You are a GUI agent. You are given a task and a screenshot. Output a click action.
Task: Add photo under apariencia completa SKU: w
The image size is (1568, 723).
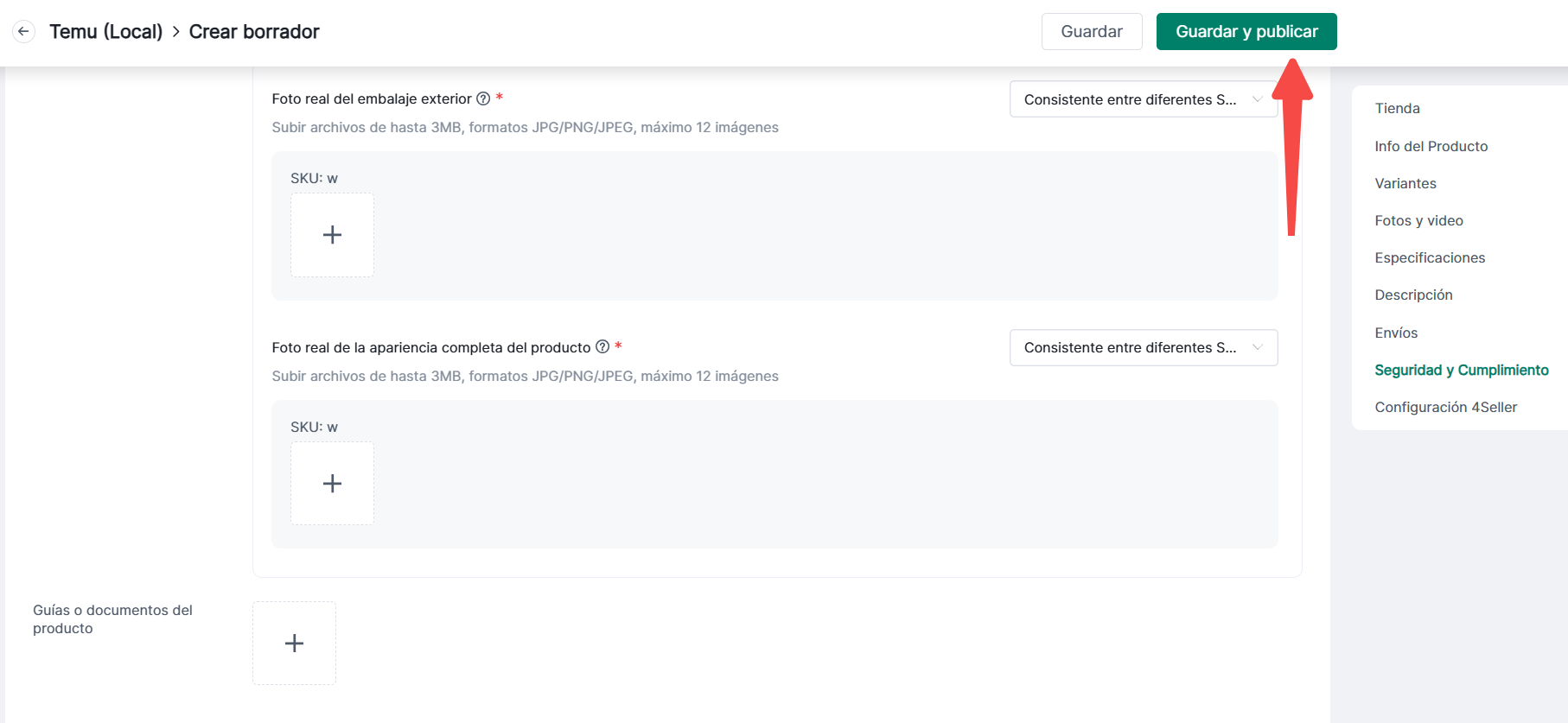[332, 484]
